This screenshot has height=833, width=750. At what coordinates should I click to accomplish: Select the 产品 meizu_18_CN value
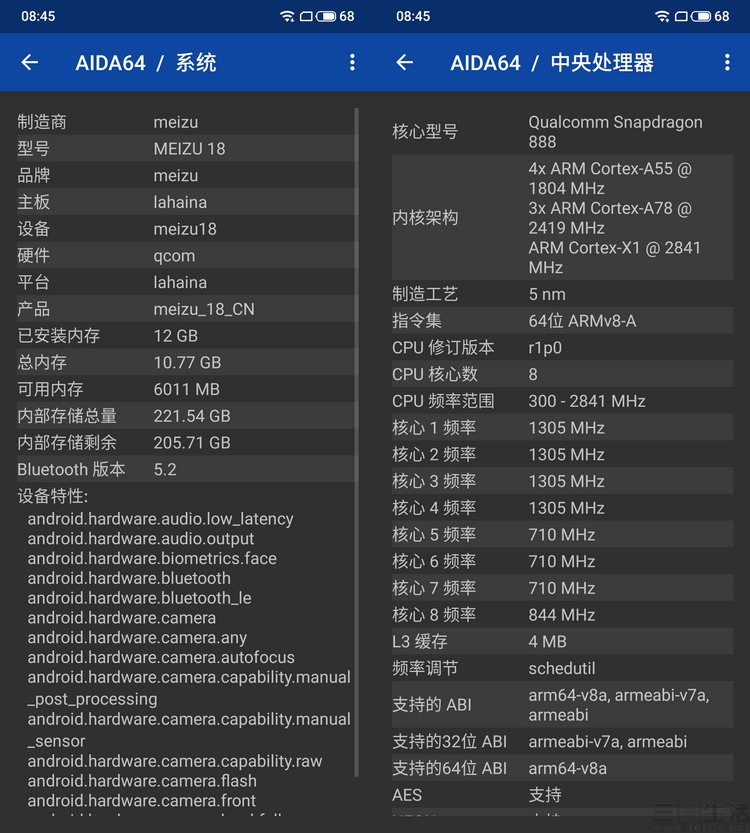tap(204, 309)
